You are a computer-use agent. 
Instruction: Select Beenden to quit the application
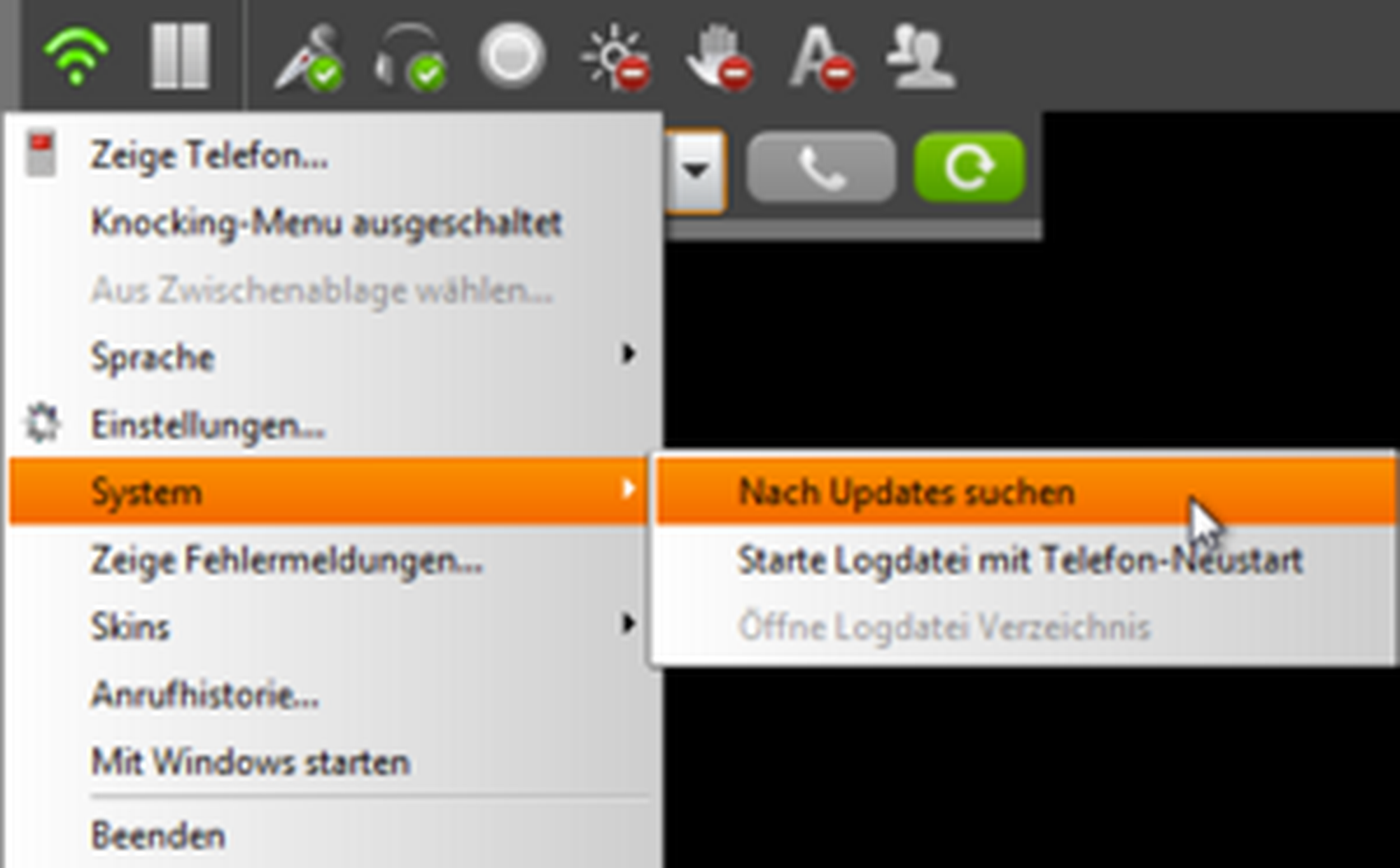coord(329,836)
